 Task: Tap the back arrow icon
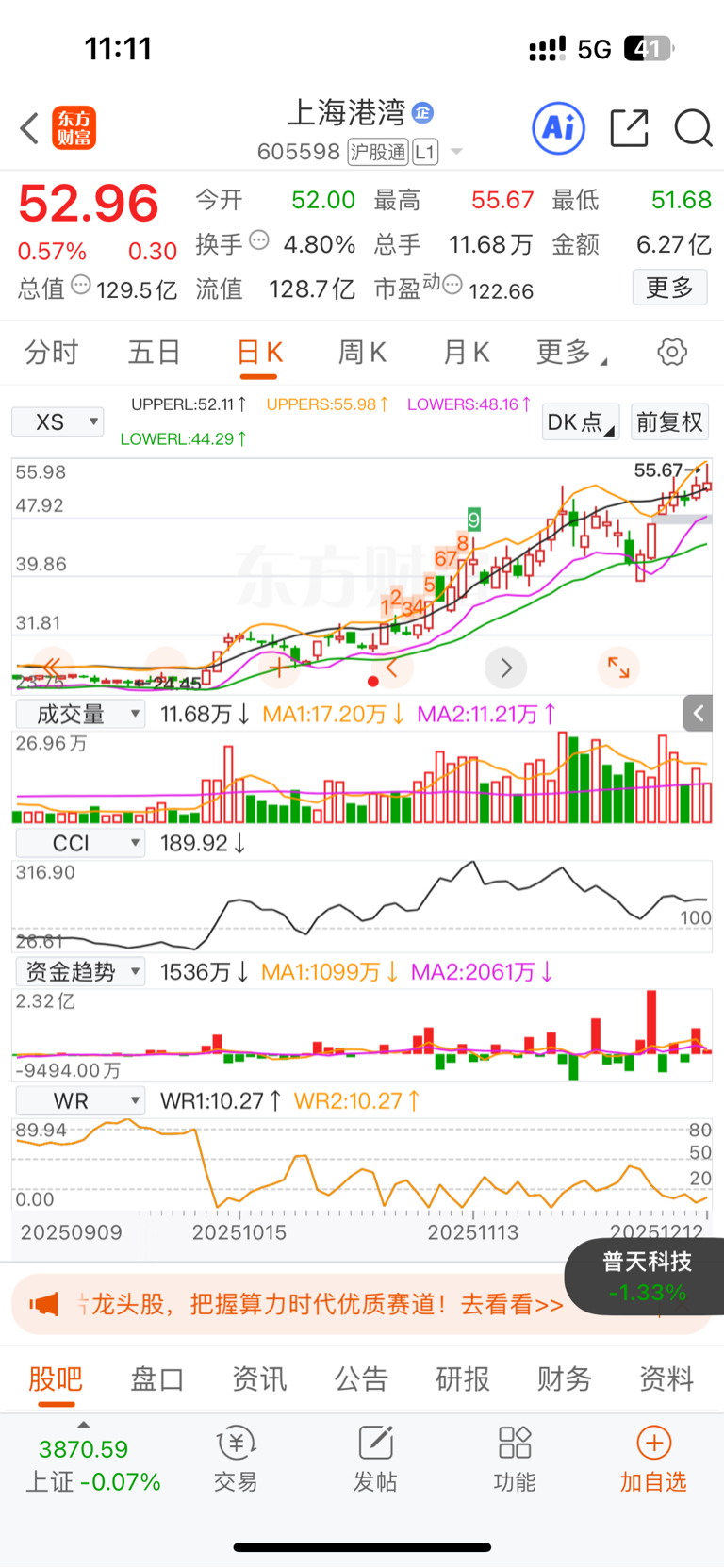click(29, 128)
